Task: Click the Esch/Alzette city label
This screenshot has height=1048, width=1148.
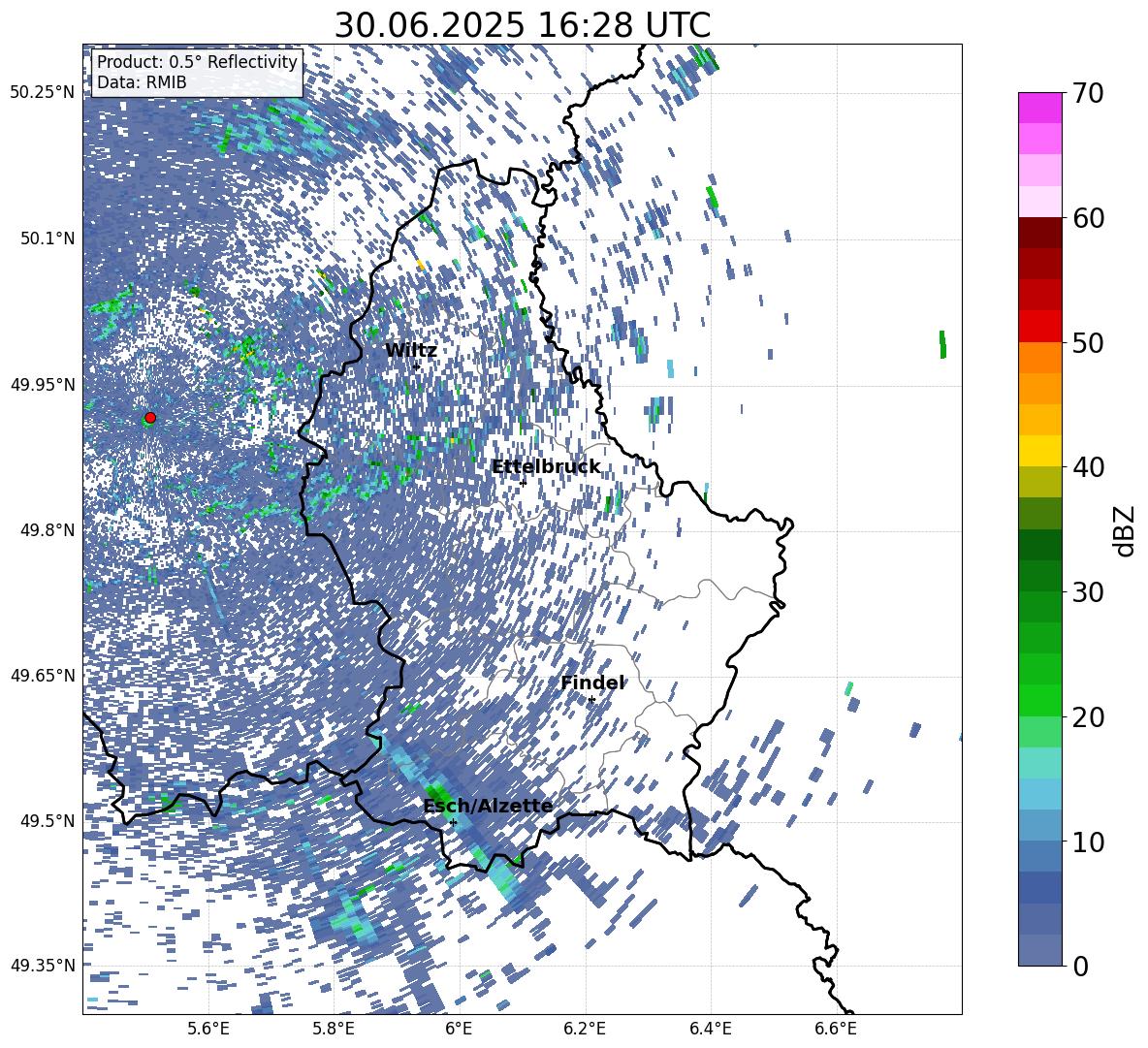Action: coord(488,807)
